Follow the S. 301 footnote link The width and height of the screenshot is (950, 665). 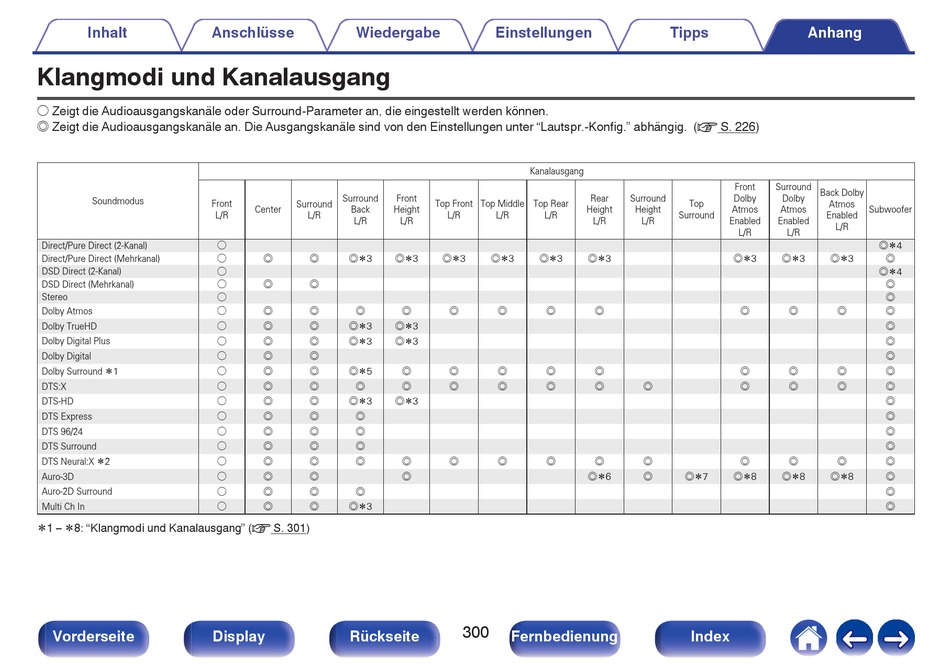(290, 528)
